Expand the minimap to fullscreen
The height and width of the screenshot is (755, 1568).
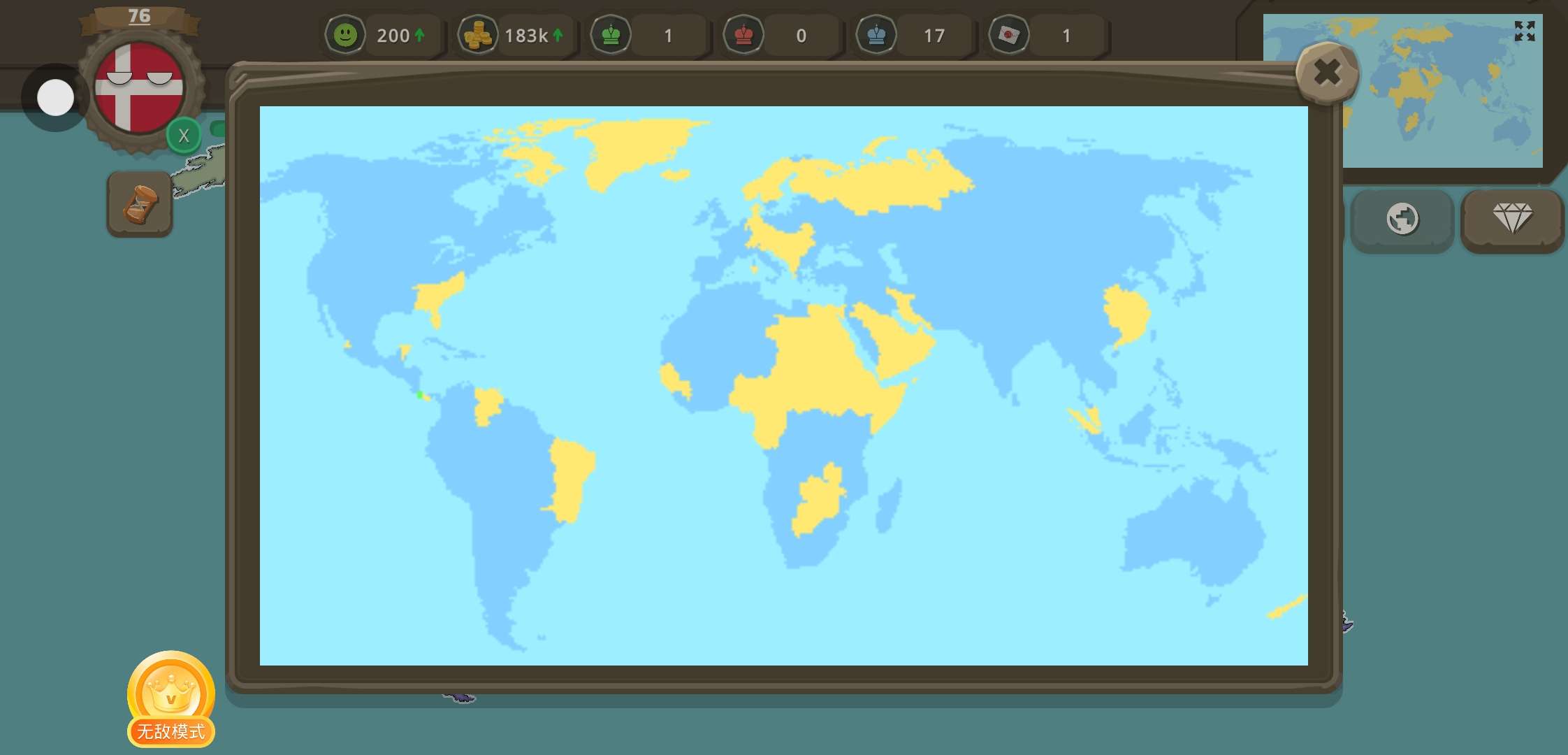coord(1524,31)
